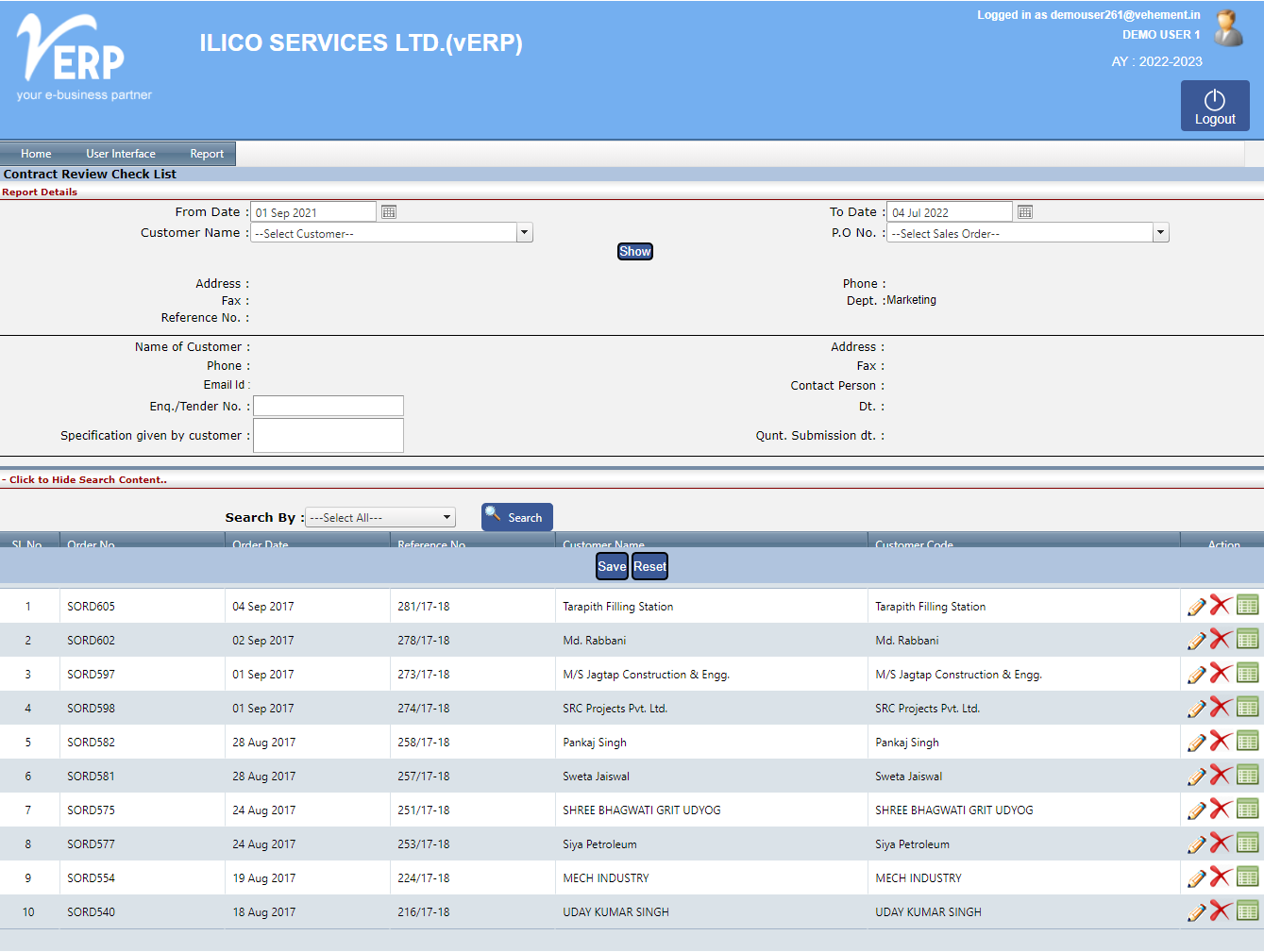Edit order SORD581 with pencil icon

1197,777
